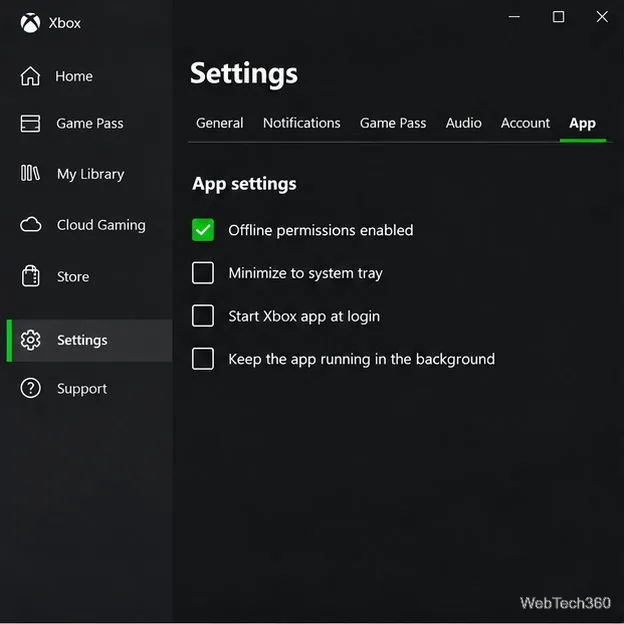Click the 'Settings' page title

[244, 74]
